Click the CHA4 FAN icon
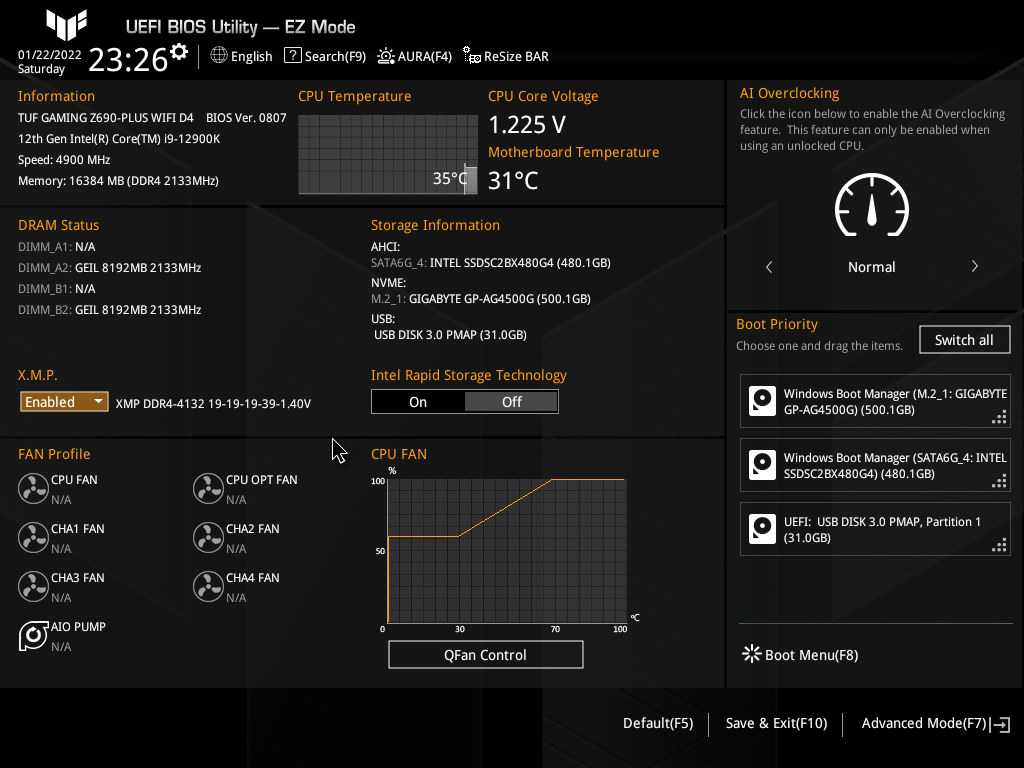The height and width of the screenshot is (768, 1024). 208,586
